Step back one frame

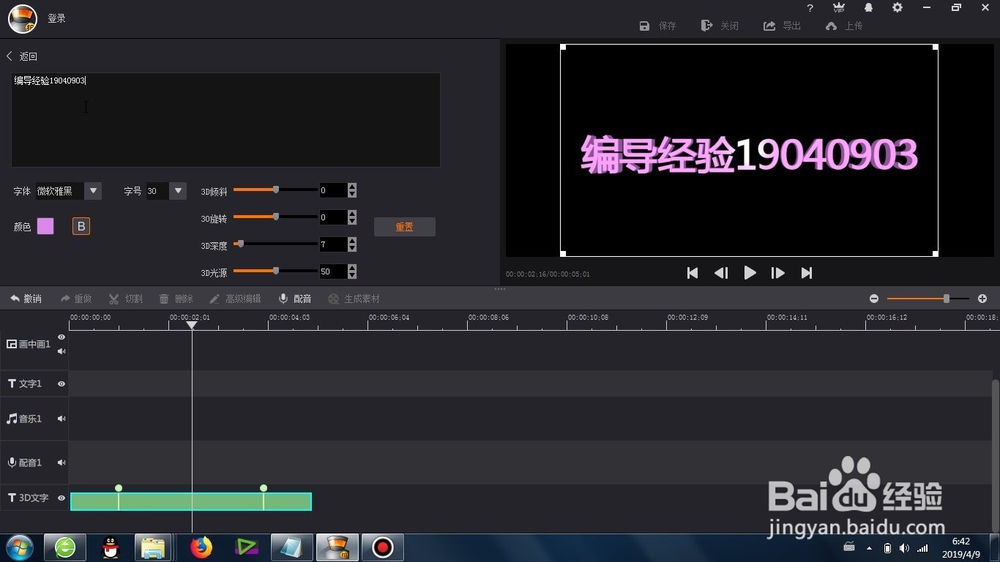tap(721, 273)
